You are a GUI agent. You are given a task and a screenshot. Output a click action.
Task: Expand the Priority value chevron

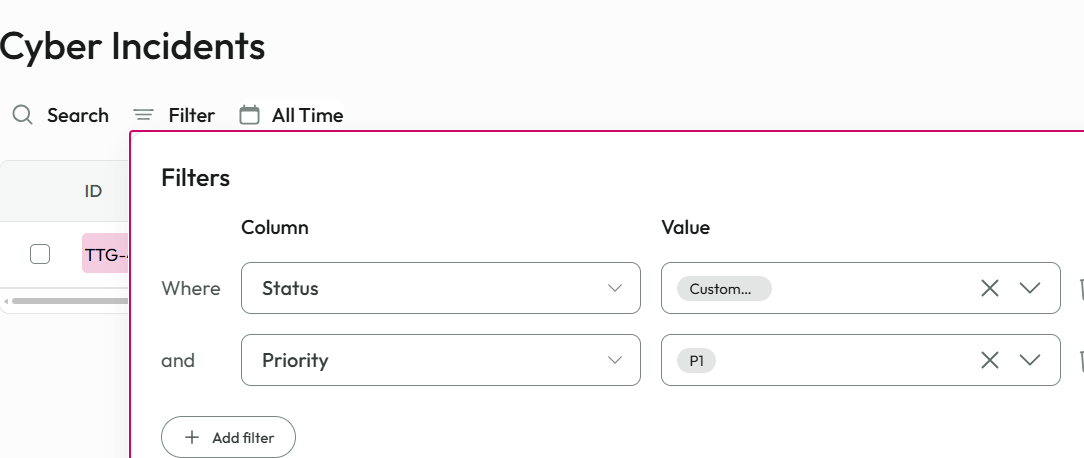tap(1030, 360)
